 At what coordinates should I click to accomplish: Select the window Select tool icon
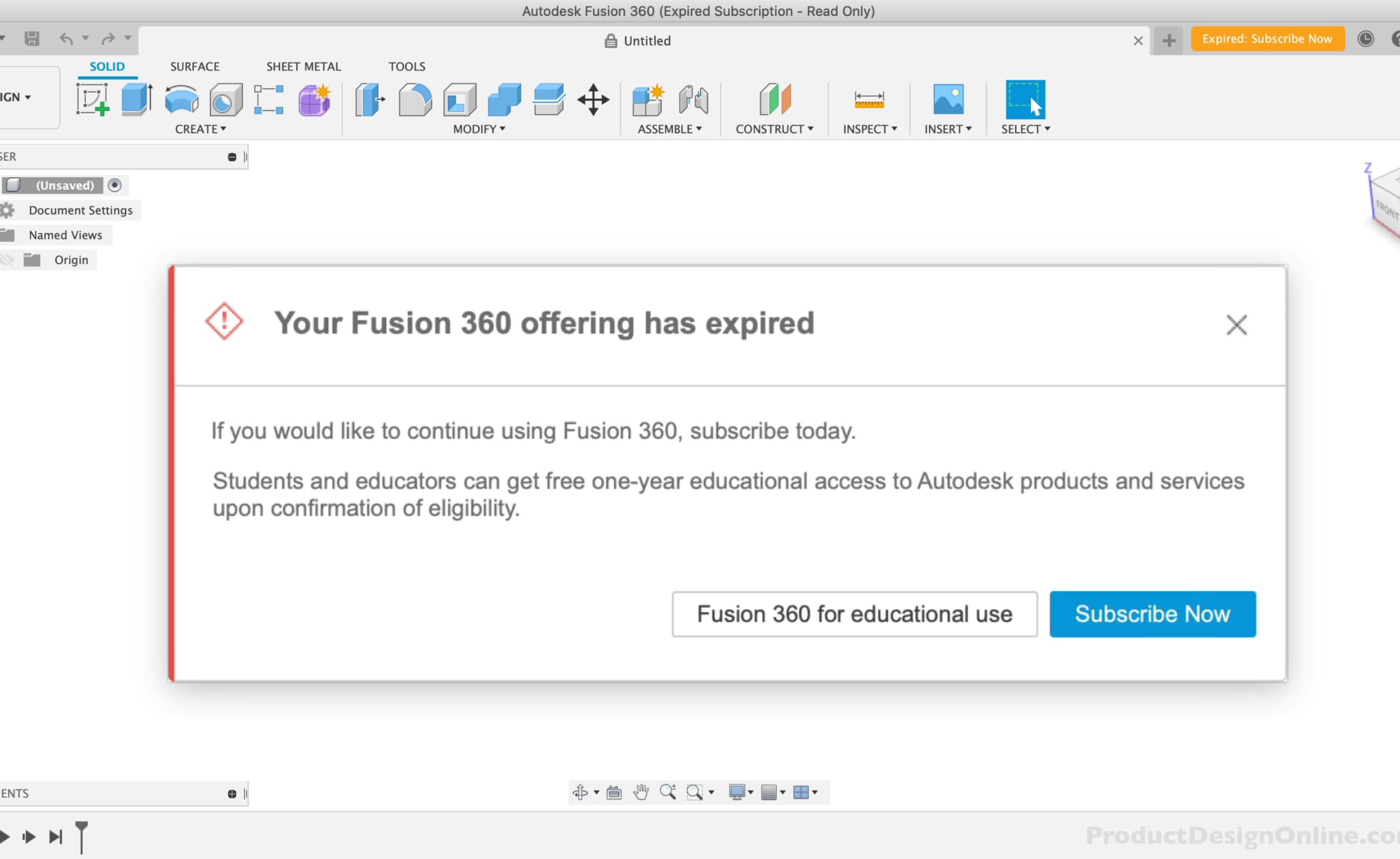click(1025, 100)
